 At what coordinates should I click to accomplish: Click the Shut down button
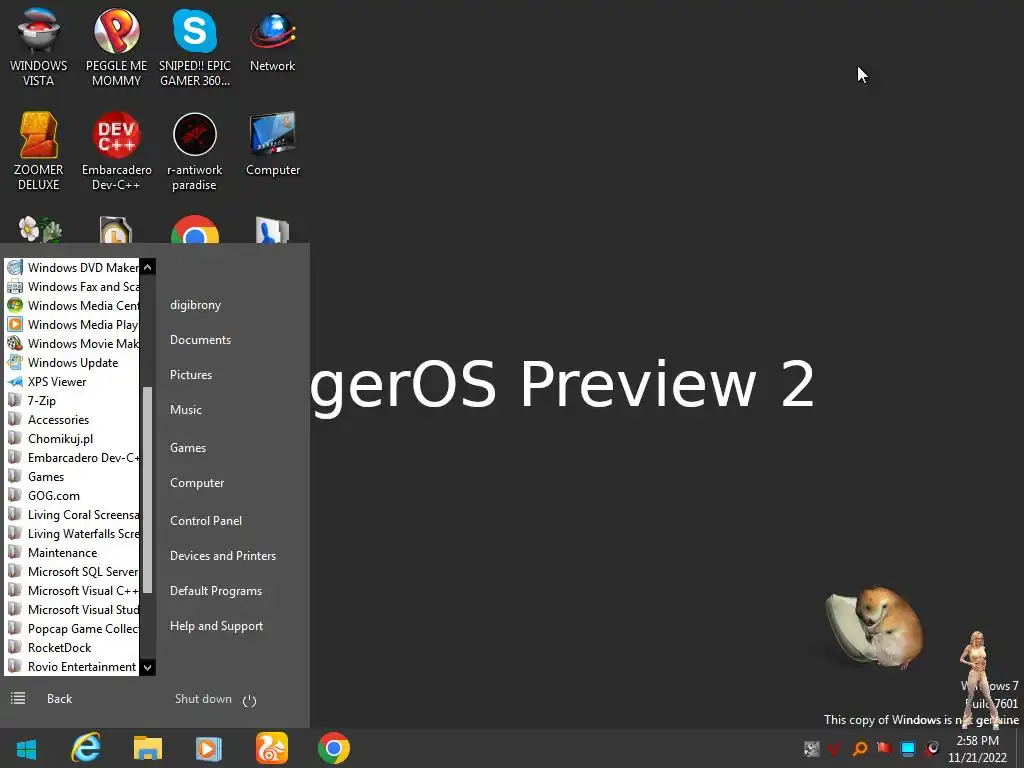(203, 699)
